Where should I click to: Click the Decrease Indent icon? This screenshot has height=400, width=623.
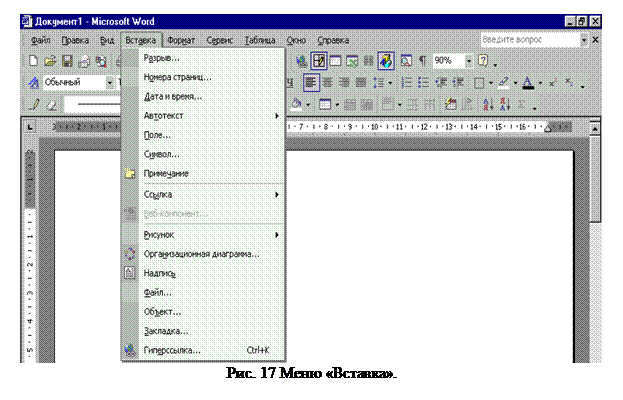pos(441,83)
